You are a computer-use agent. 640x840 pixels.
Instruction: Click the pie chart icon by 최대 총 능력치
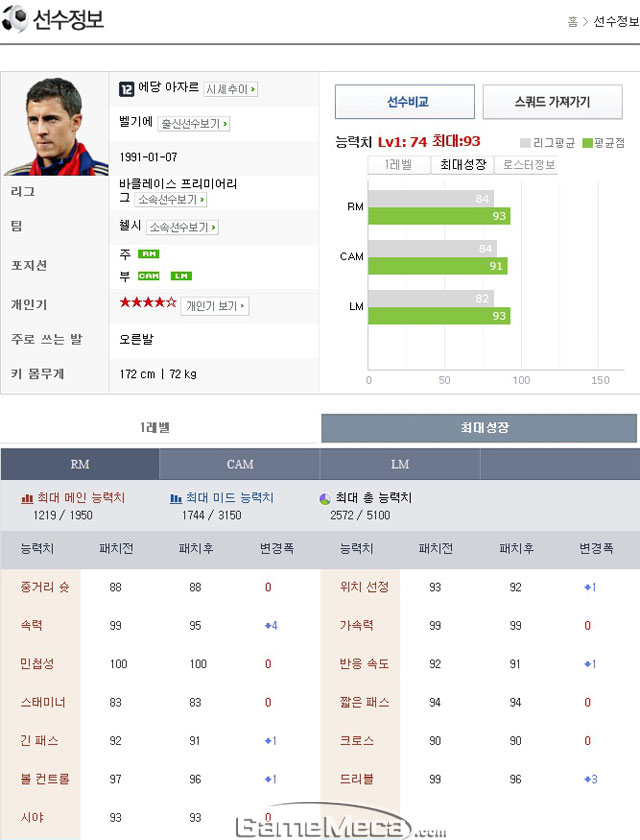[x=325, y=499]
